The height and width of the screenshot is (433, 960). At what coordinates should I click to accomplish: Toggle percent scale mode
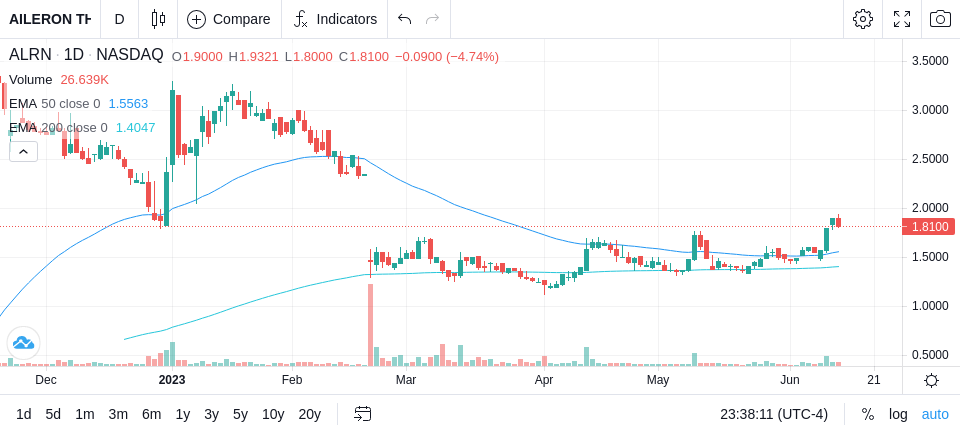868,414
